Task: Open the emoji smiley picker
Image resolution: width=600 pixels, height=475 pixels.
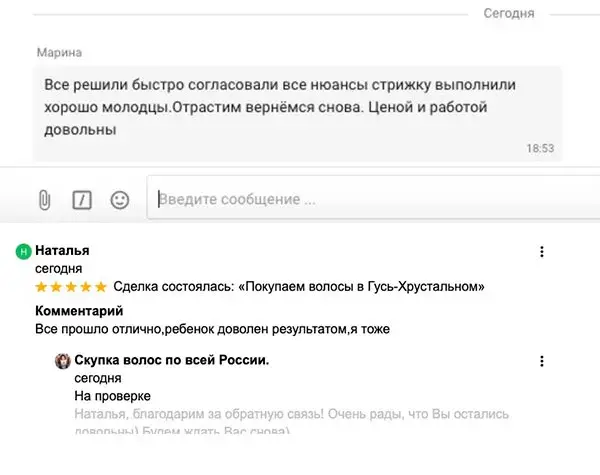Action: pyautogui.click(x=120, y=200)
